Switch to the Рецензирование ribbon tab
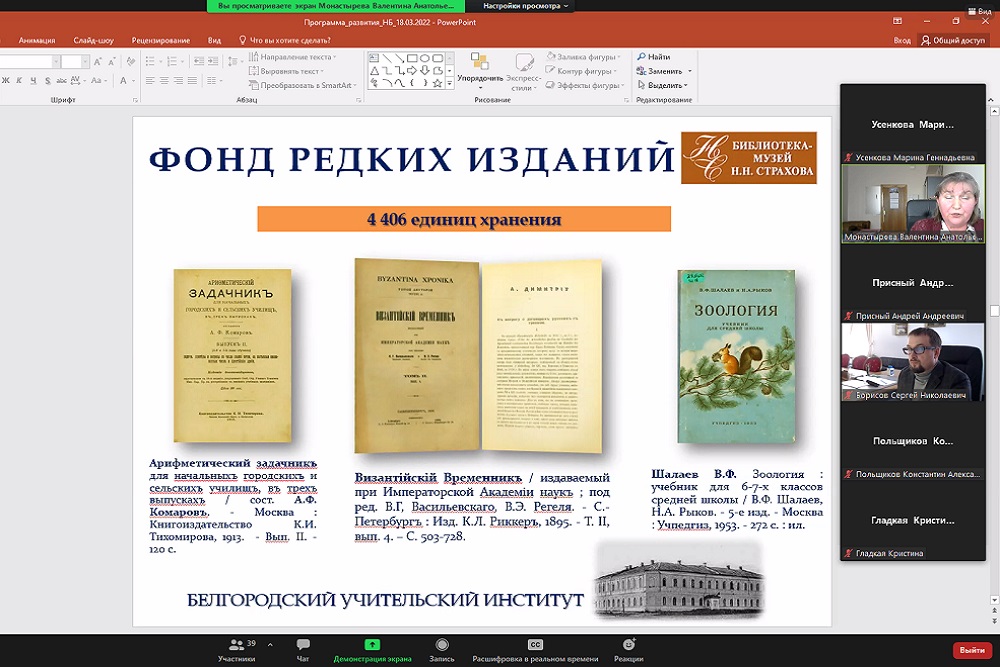This screenshot has width=1000, height=667. coord(160,40)
